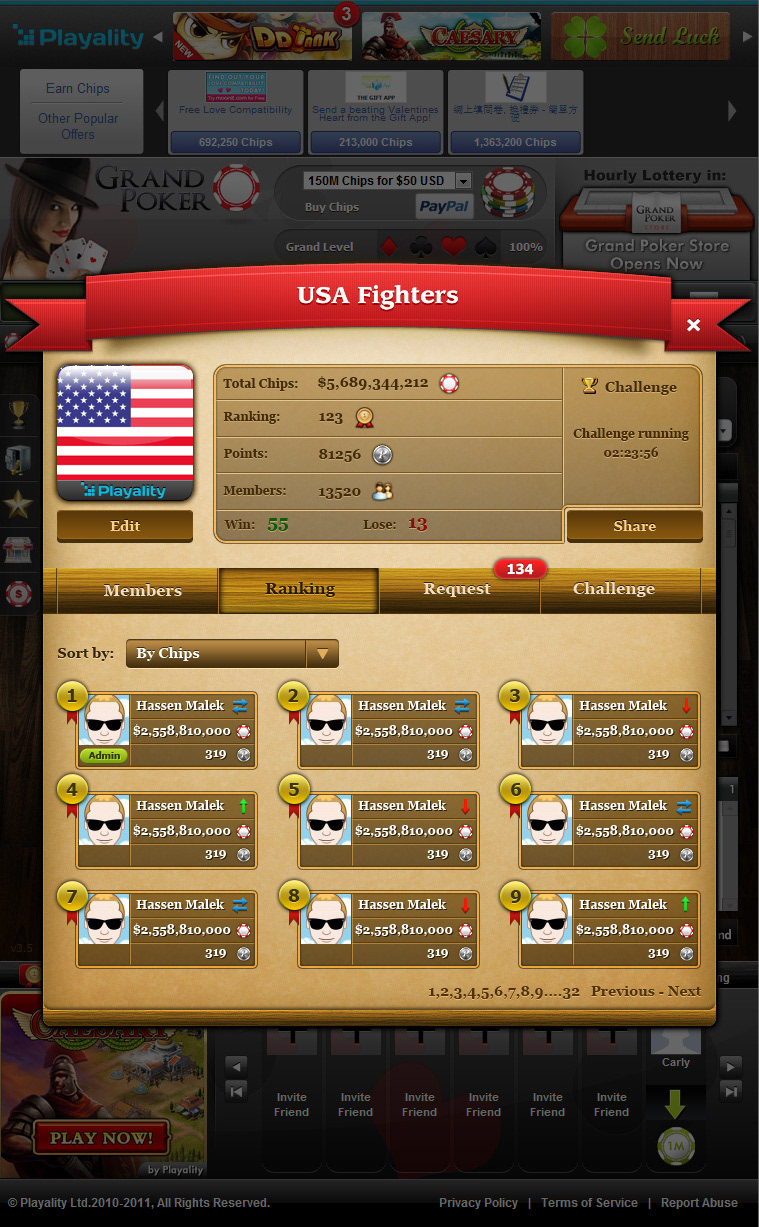Click the shop icon in left sidebar
Viewport: 759px width, 1227px height.
[x=18, y=549]
